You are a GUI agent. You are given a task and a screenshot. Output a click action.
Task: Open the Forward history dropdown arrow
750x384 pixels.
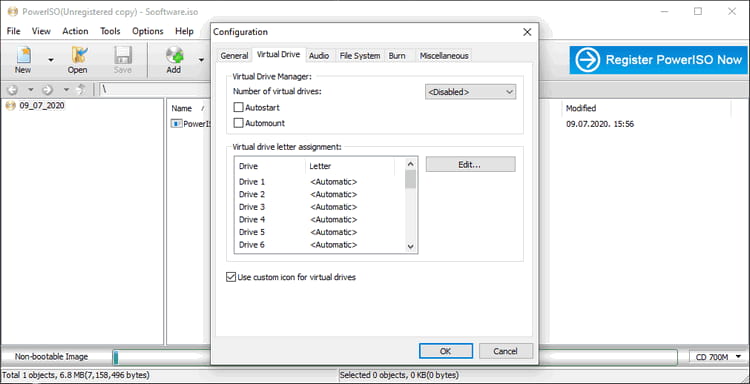click(x=66, y=89)
